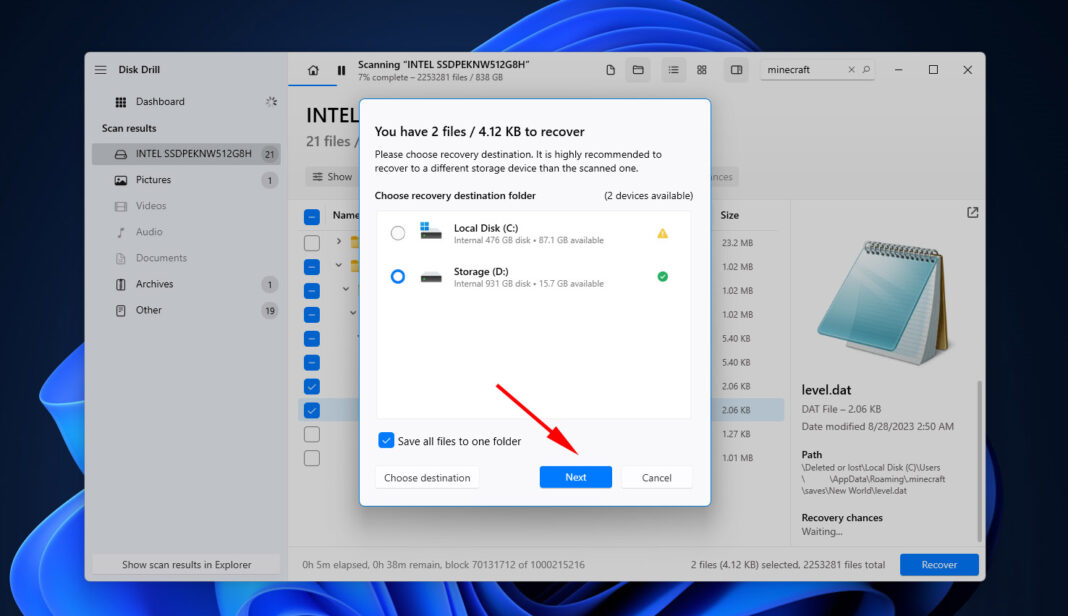This screenshot has width=1068, height=616.
Task: Click Show scan results in Explorer
Action: point(186,565)
